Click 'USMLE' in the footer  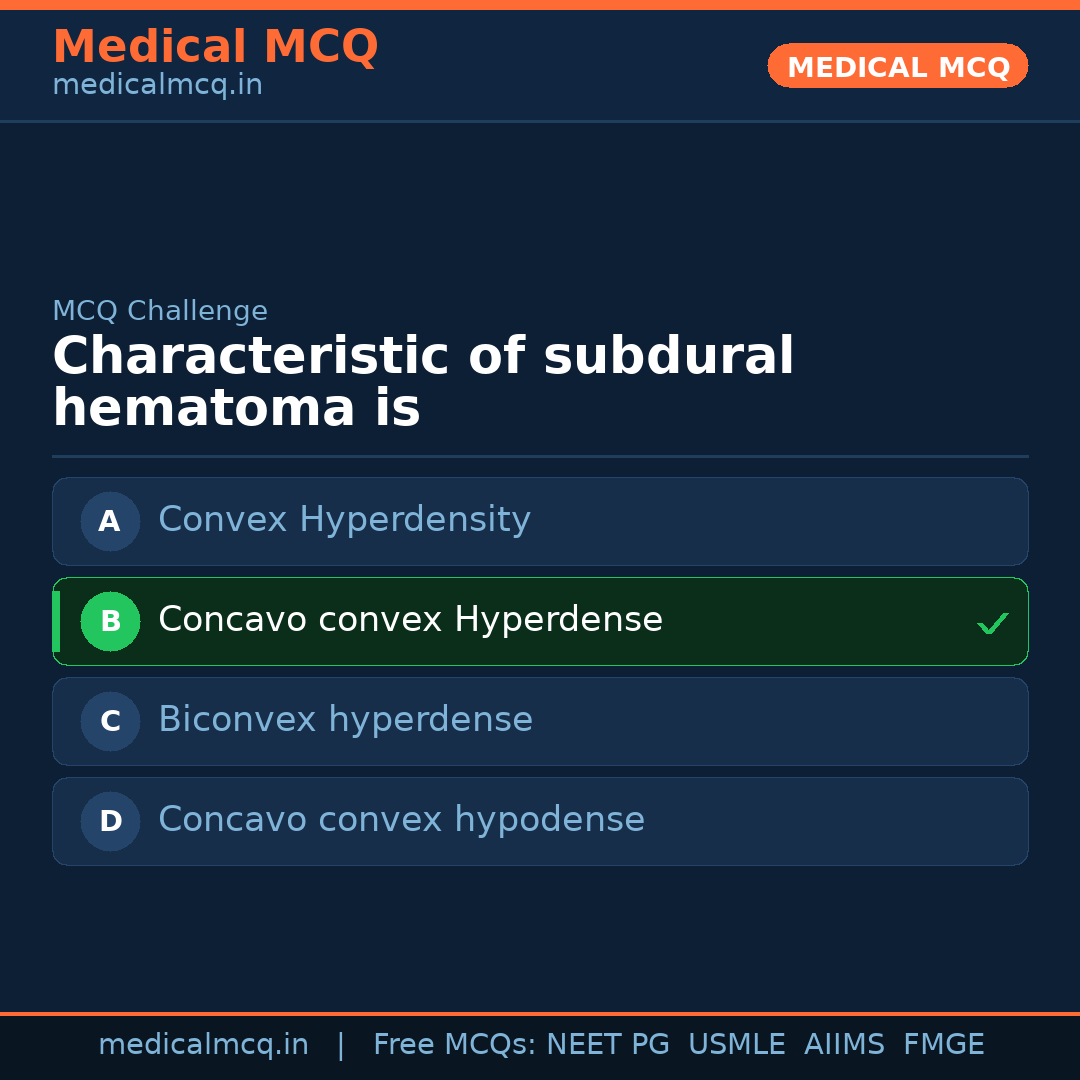736,1045
